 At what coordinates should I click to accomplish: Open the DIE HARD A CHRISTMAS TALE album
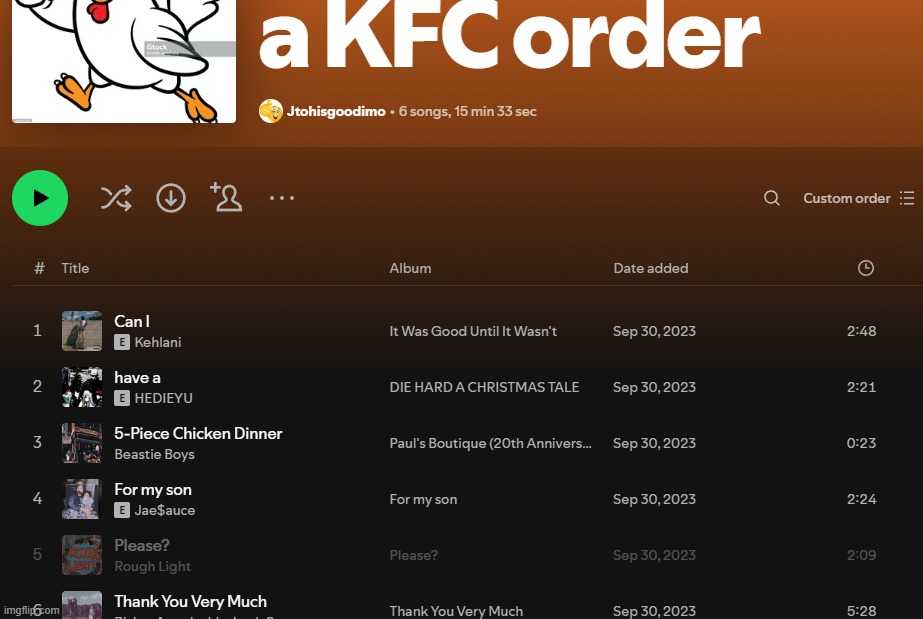(x=484, y=387)
